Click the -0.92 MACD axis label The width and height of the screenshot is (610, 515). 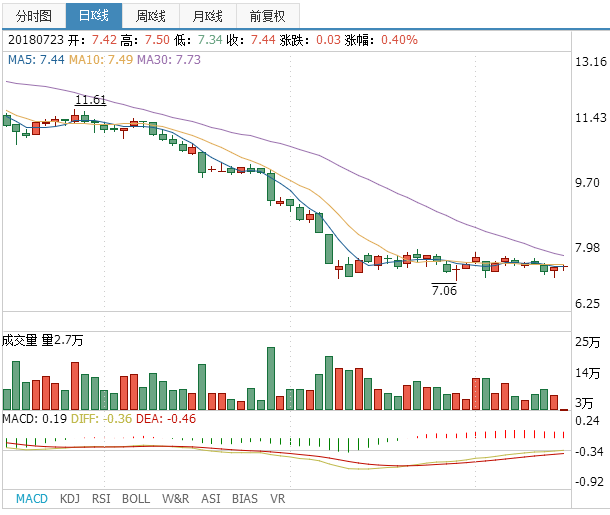(x=589, y=482)
